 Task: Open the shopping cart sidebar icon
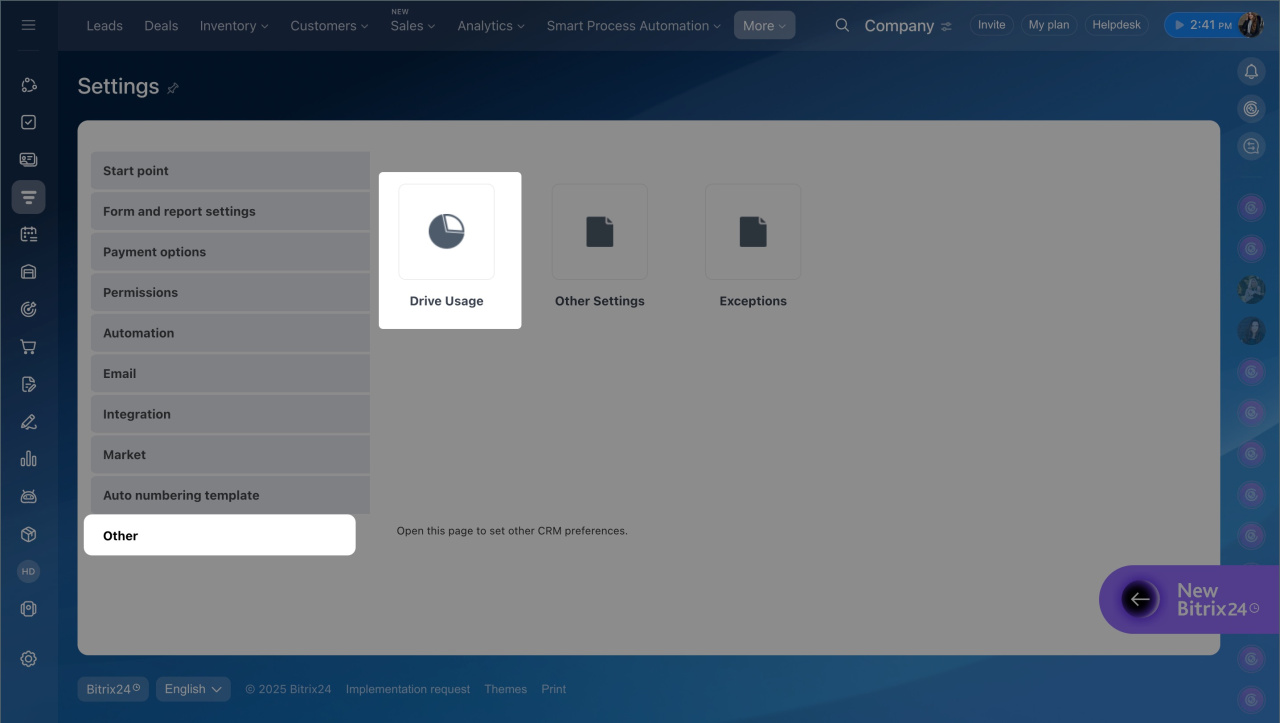(28, 347)
